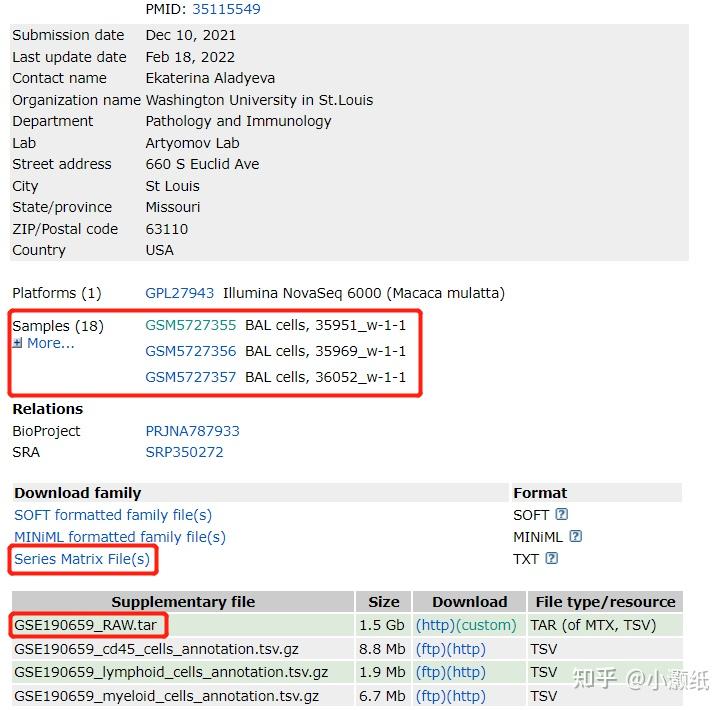Image resolution: width=727 pixels, height=710 pixels.
Task: Click contact name Ekaterina Aladyeva
Action: [210, 78]
